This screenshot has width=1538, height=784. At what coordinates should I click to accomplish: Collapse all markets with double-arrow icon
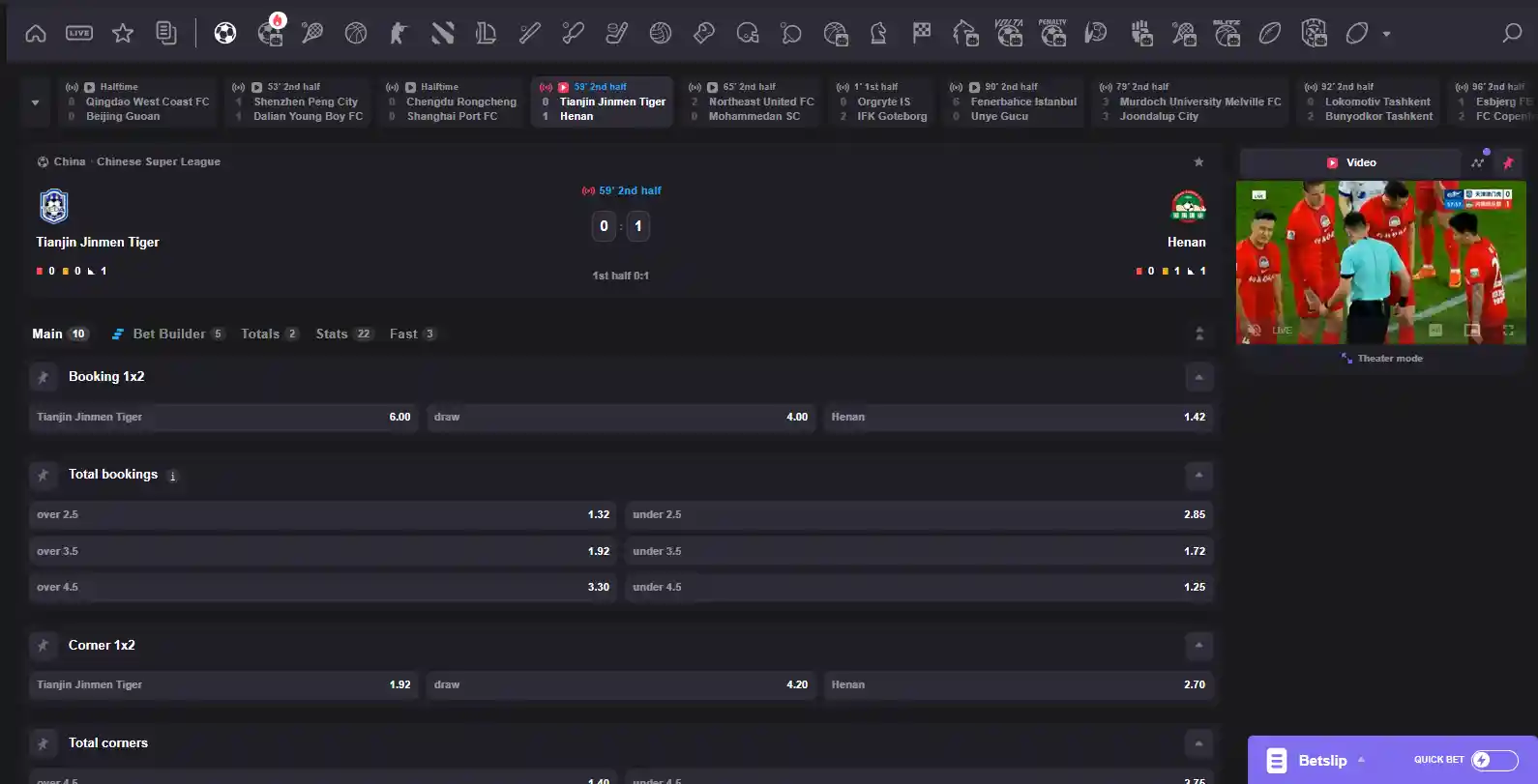[x=1199, y=334]
